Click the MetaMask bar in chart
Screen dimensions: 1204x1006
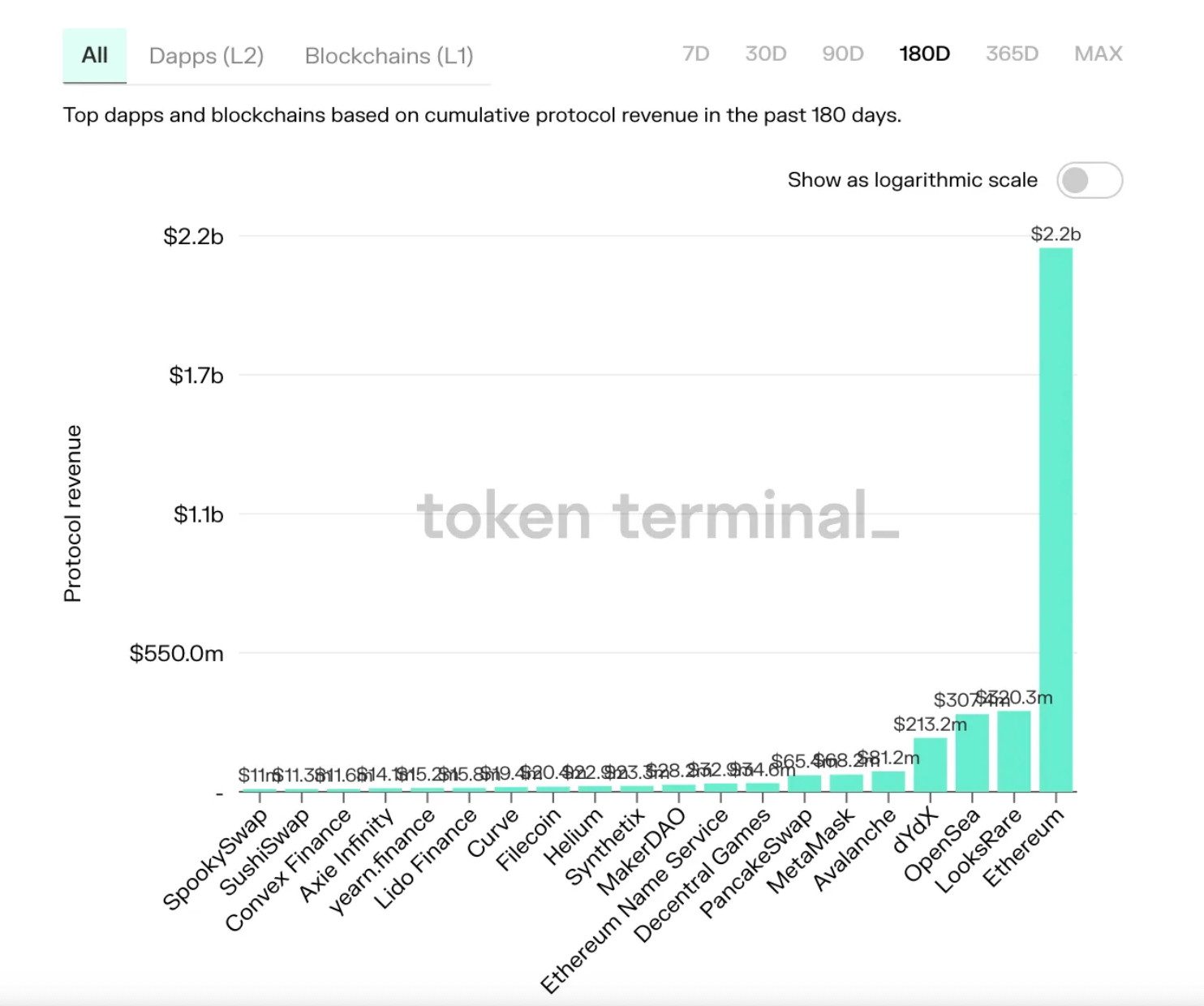pyautogui.click(x=846, y=783)
